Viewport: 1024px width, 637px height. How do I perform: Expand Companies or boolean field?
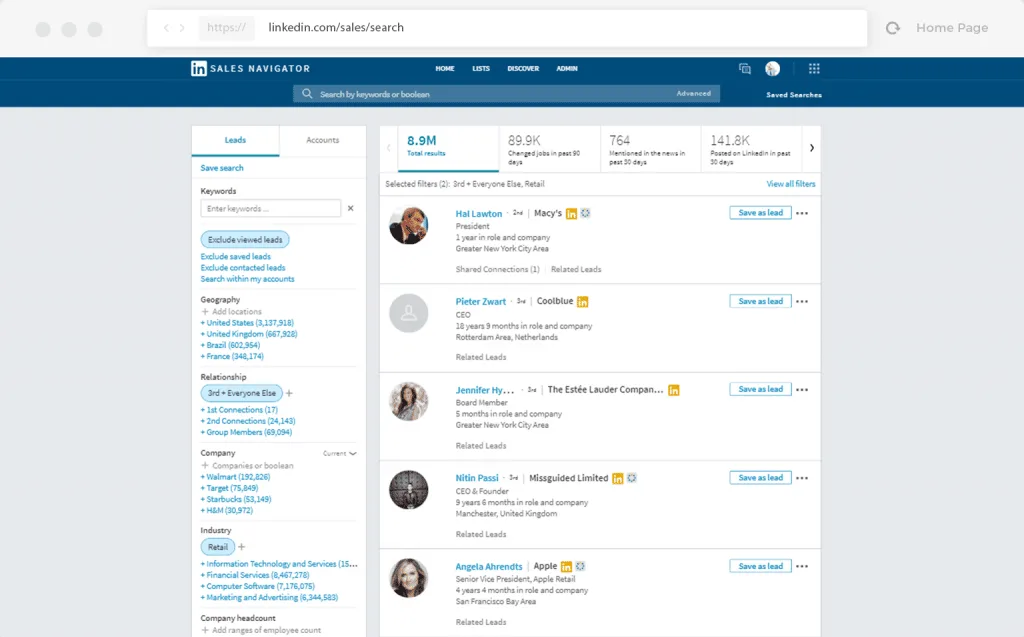click(248, 466)
